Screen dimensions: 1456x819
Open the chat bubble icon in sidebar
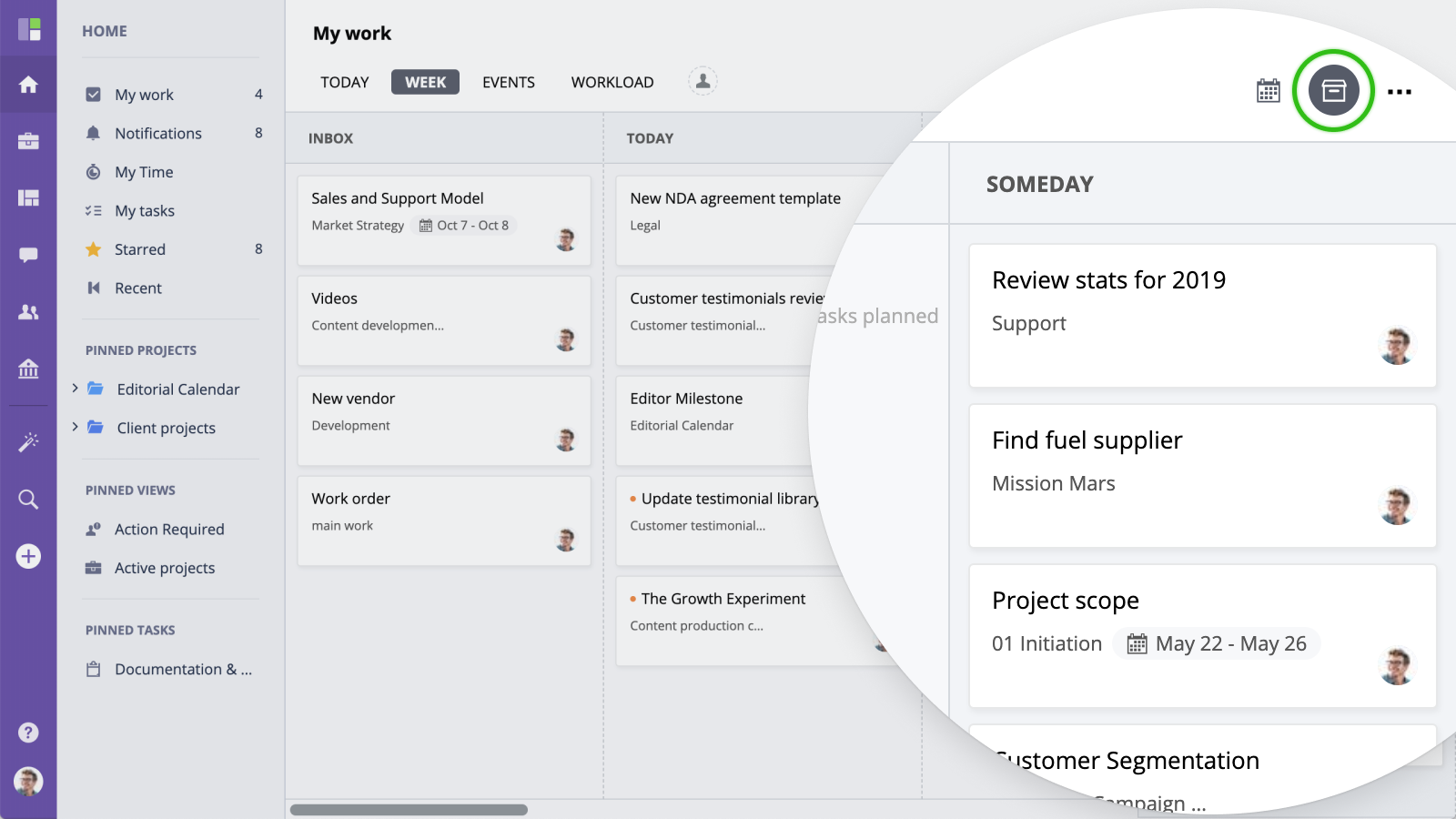click(28, 255)
